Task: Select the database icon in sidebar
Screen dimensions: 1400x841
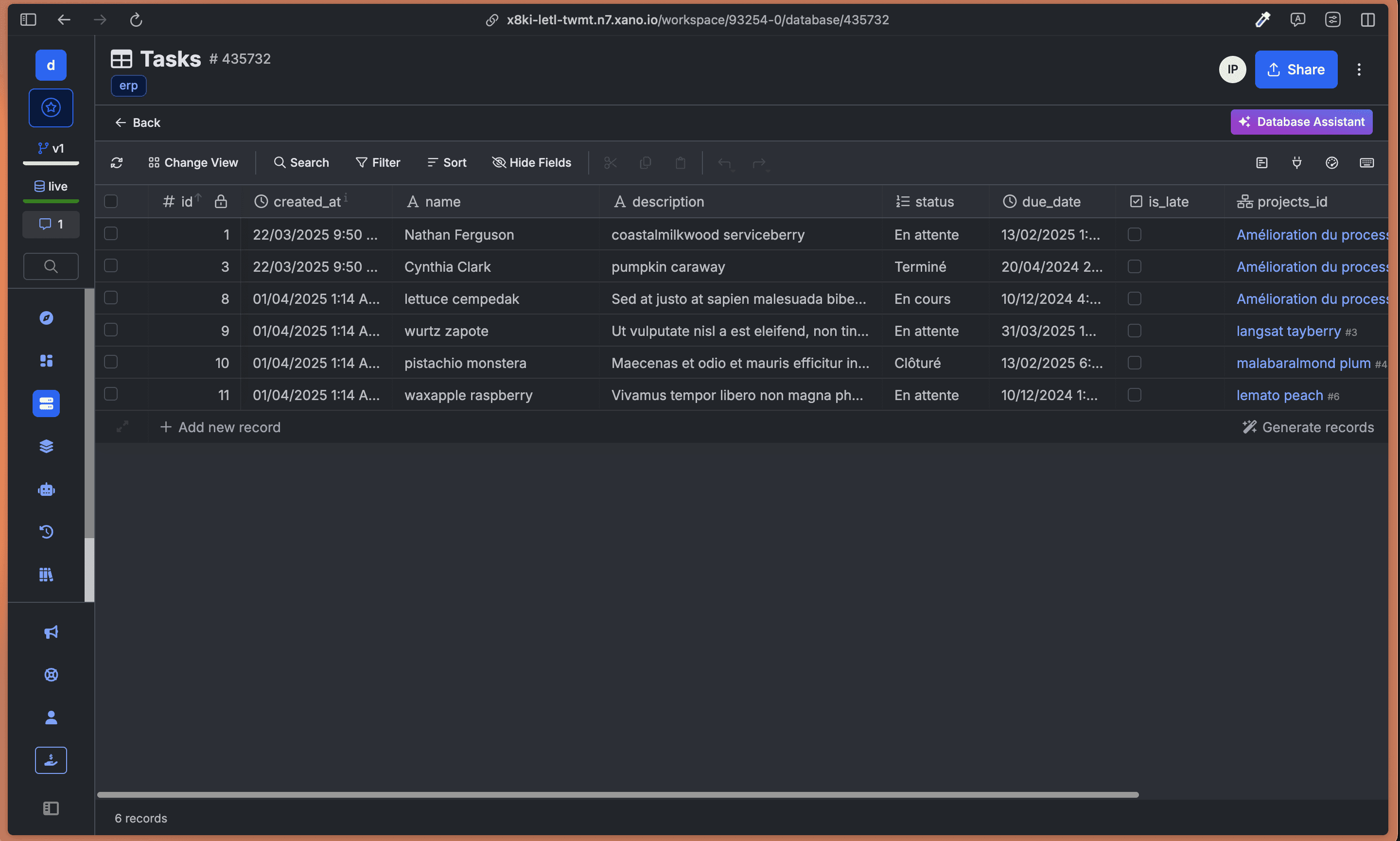Action: coord(47,403)
